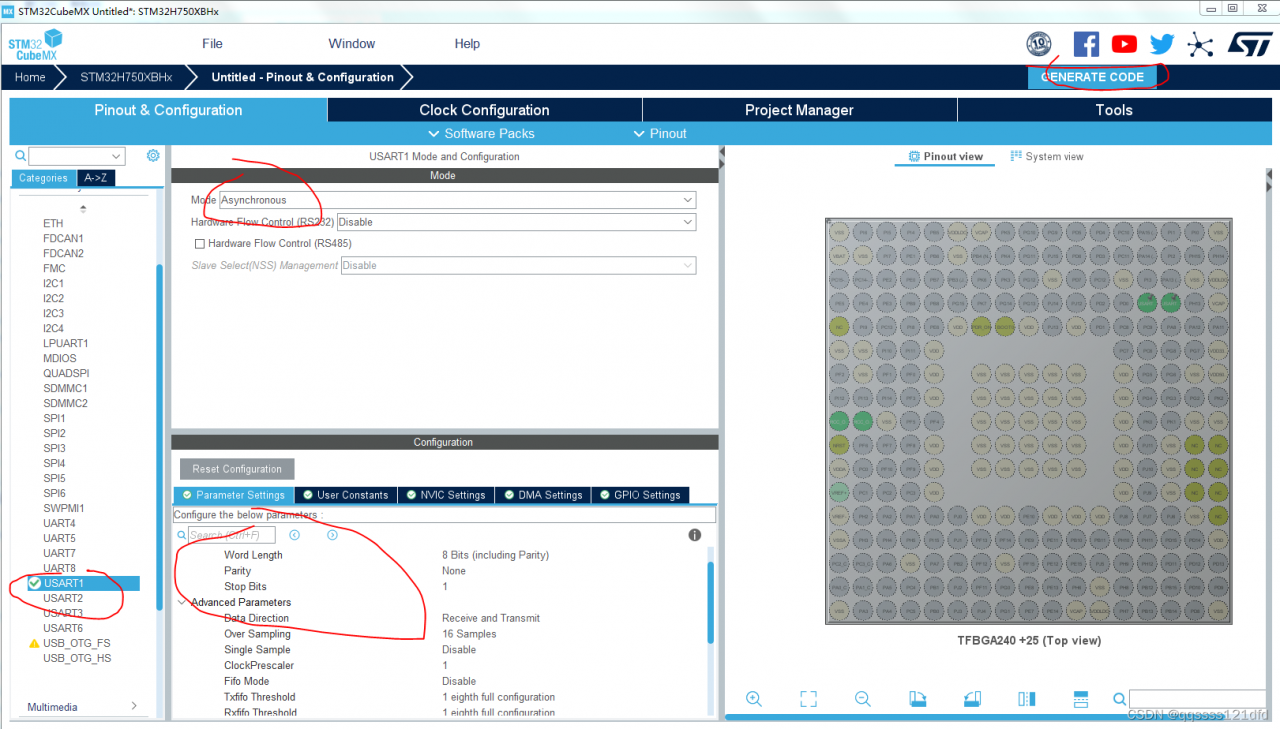
Task: Switch to the Project Manager tab
Action: tap(799, 110)
